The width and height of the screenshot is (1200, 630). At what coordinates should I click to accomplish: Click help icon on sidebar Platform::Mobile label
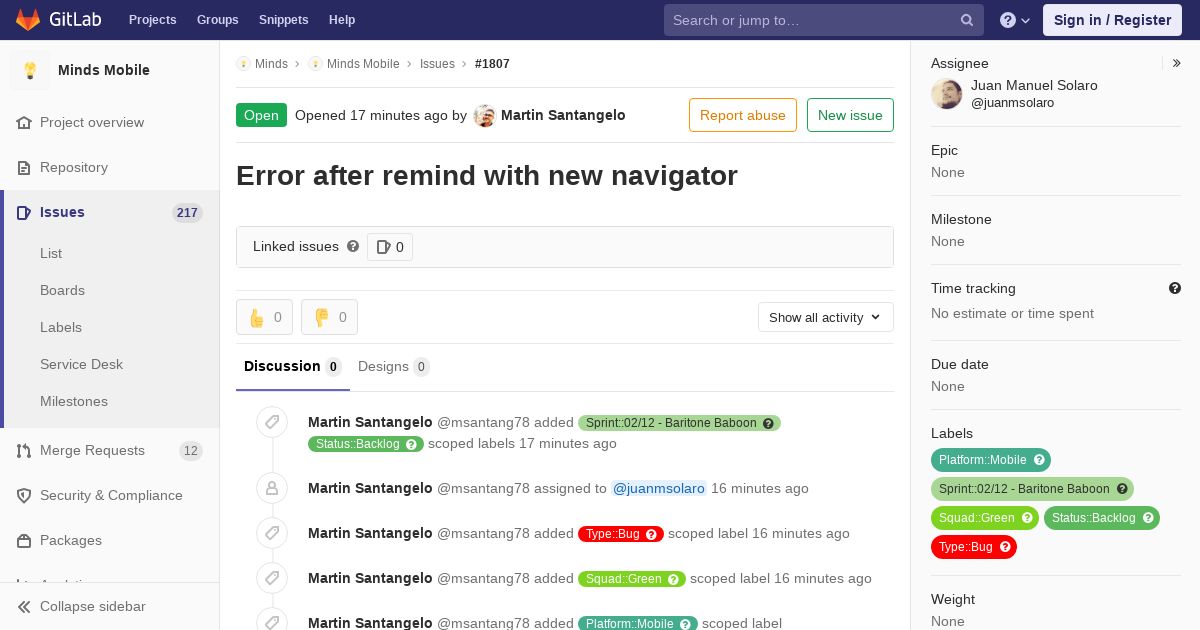pos(1039,460)
